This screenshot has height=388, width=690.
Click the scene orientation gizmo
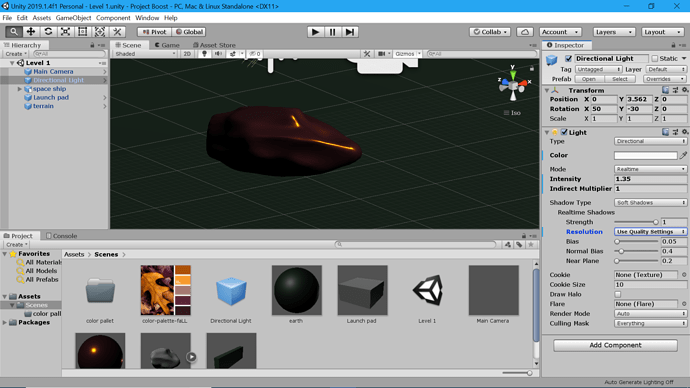pyautogui.click(x=513, y=84)
